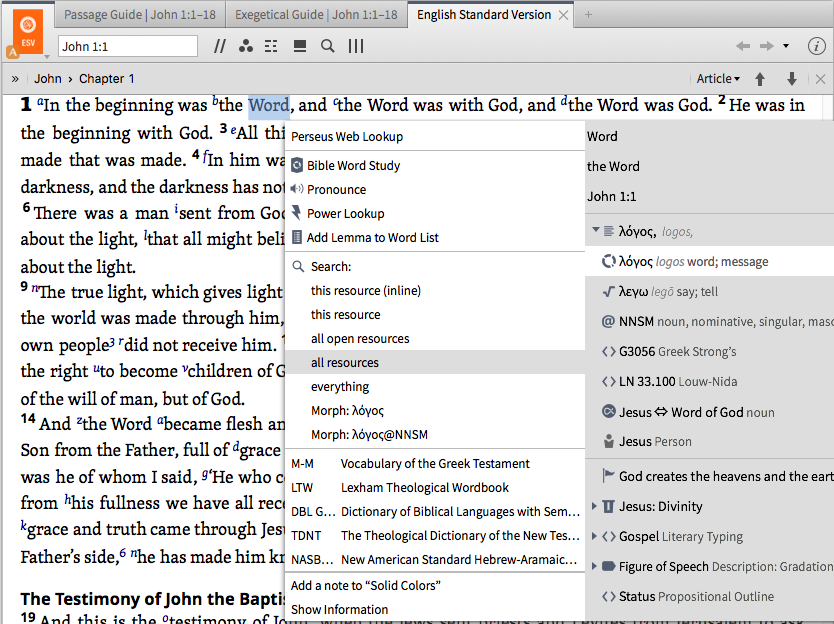This screenshot has width=834, height=624.
Task: Choose Show Information
Action: (435, 609)
